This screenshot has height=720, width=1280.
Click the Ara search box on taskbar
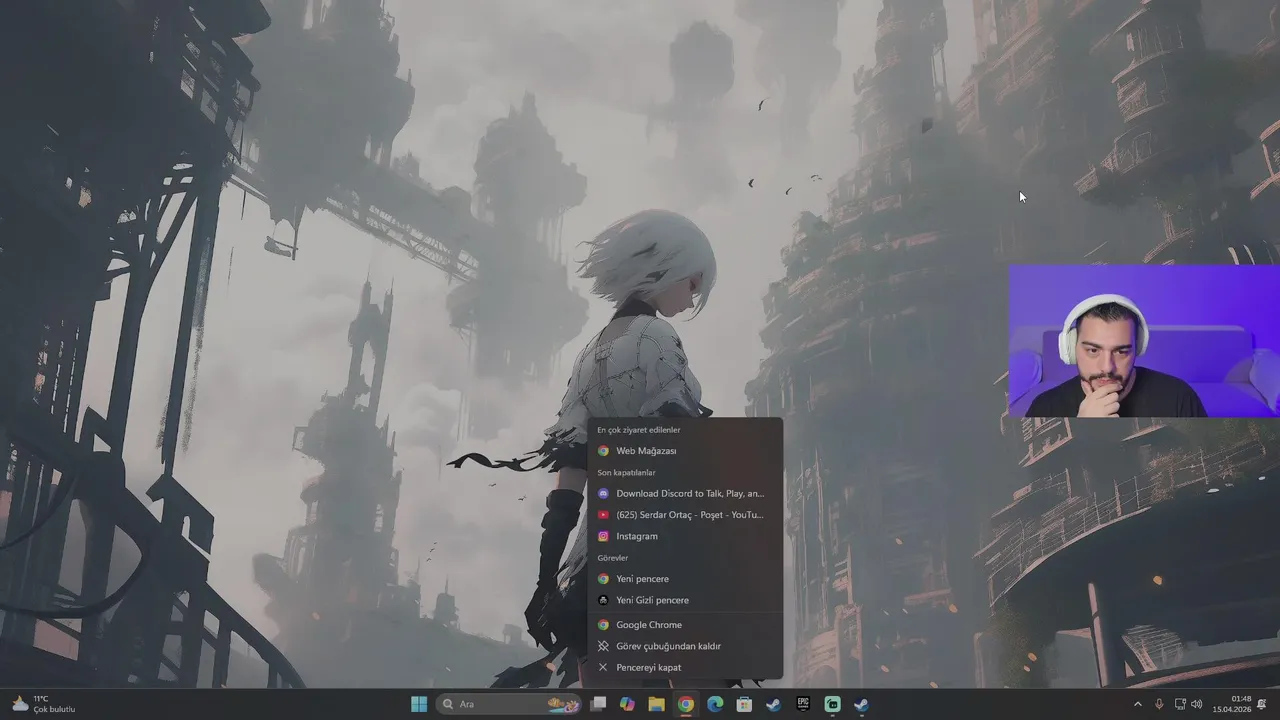[x=509, y=704]
